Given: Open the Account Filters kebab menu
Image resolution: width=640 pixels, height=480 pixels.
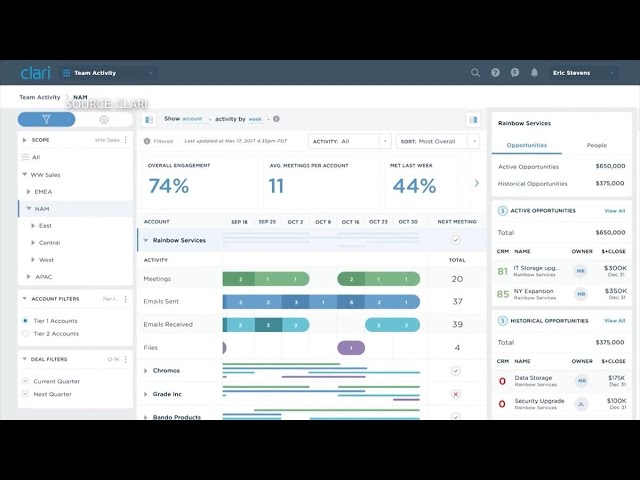Looking at the screenshot, I should pos(126,299).
